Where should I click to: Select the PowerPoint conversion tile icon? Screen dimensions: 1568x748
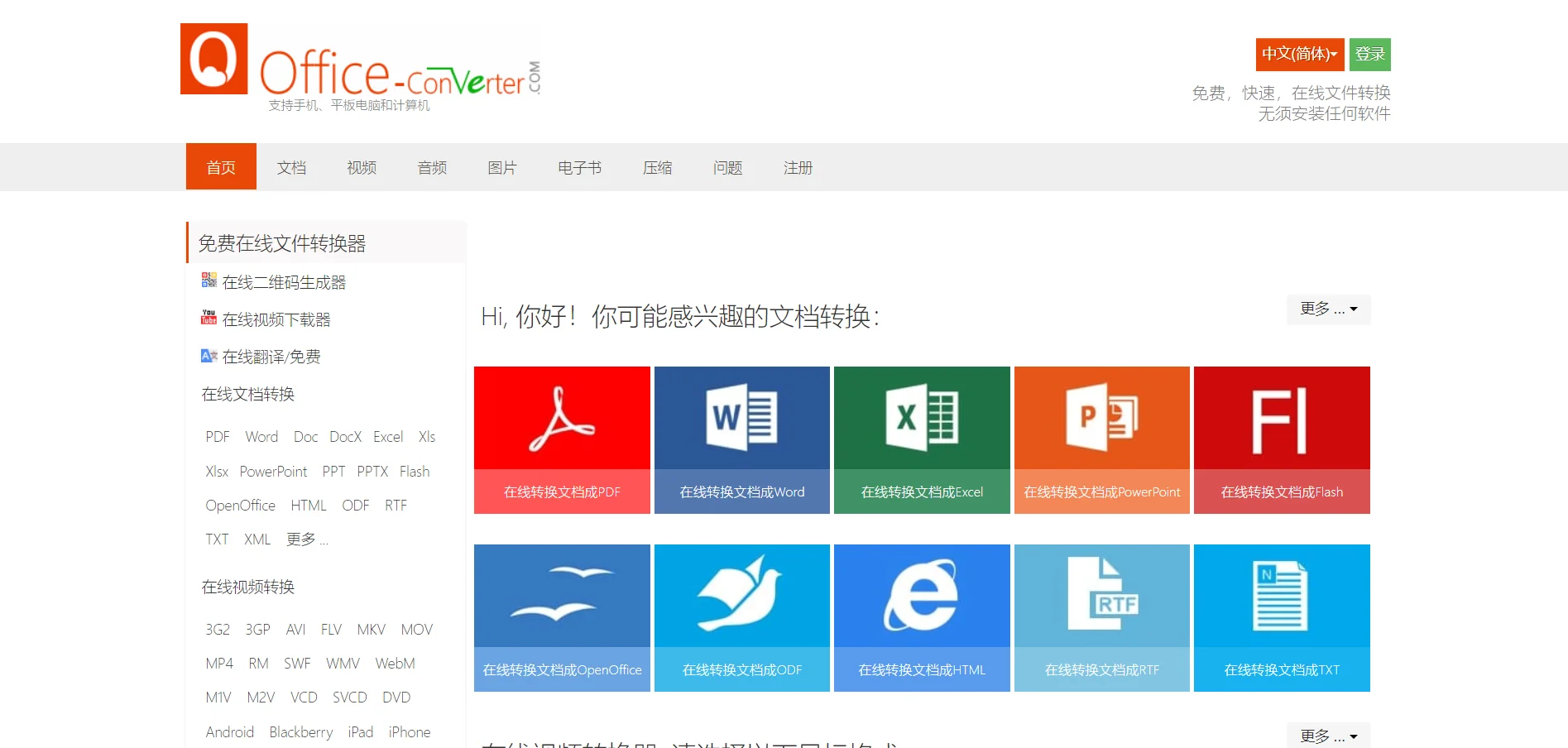point(1101,417)
